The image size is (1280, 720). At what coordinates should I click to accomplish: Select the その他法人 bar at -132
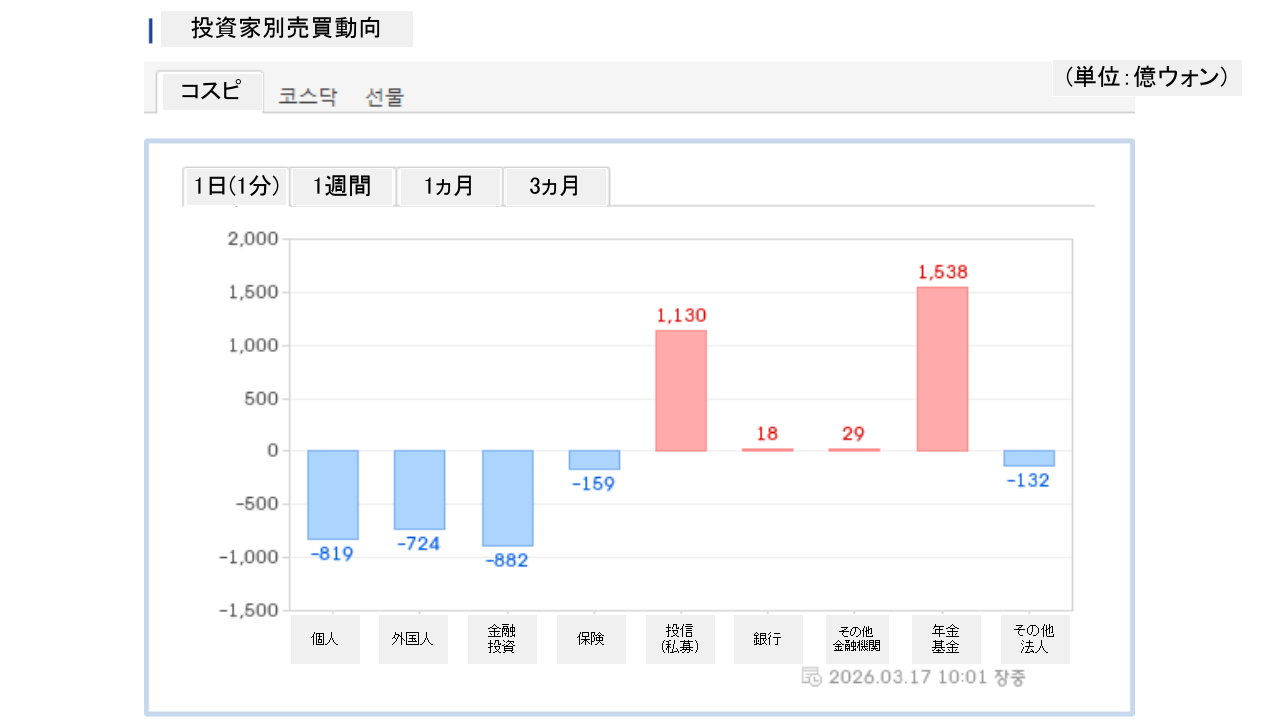point(1029,459)
